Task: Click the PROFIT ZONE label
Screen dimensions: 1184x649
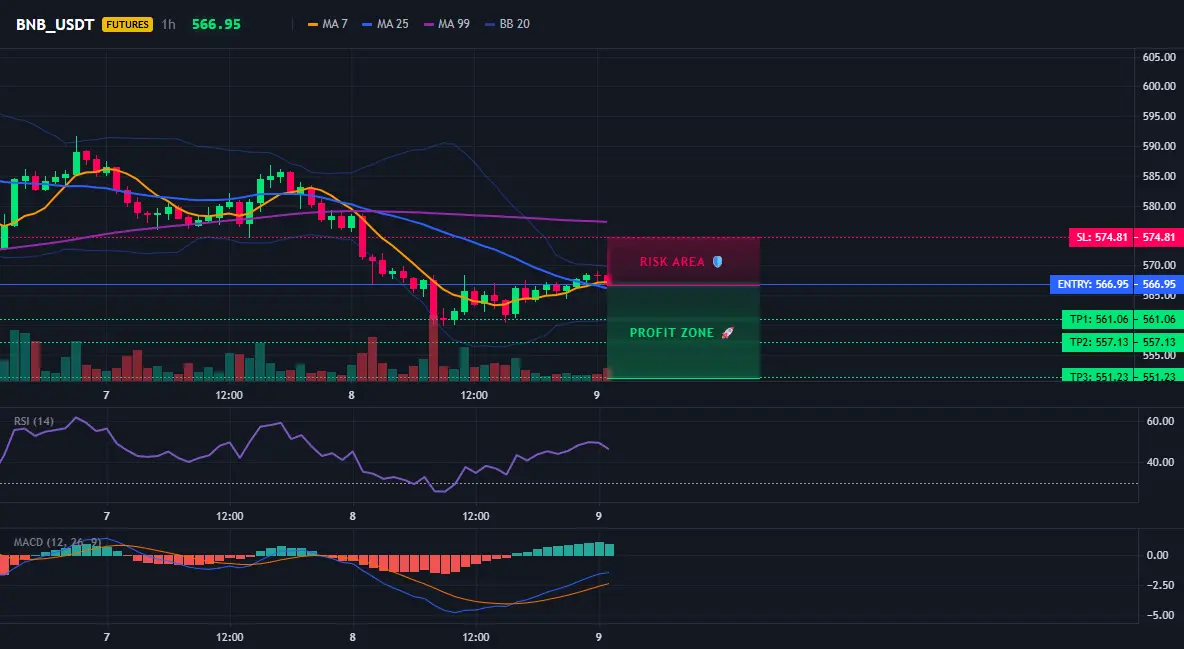Action: coord(672,332)
